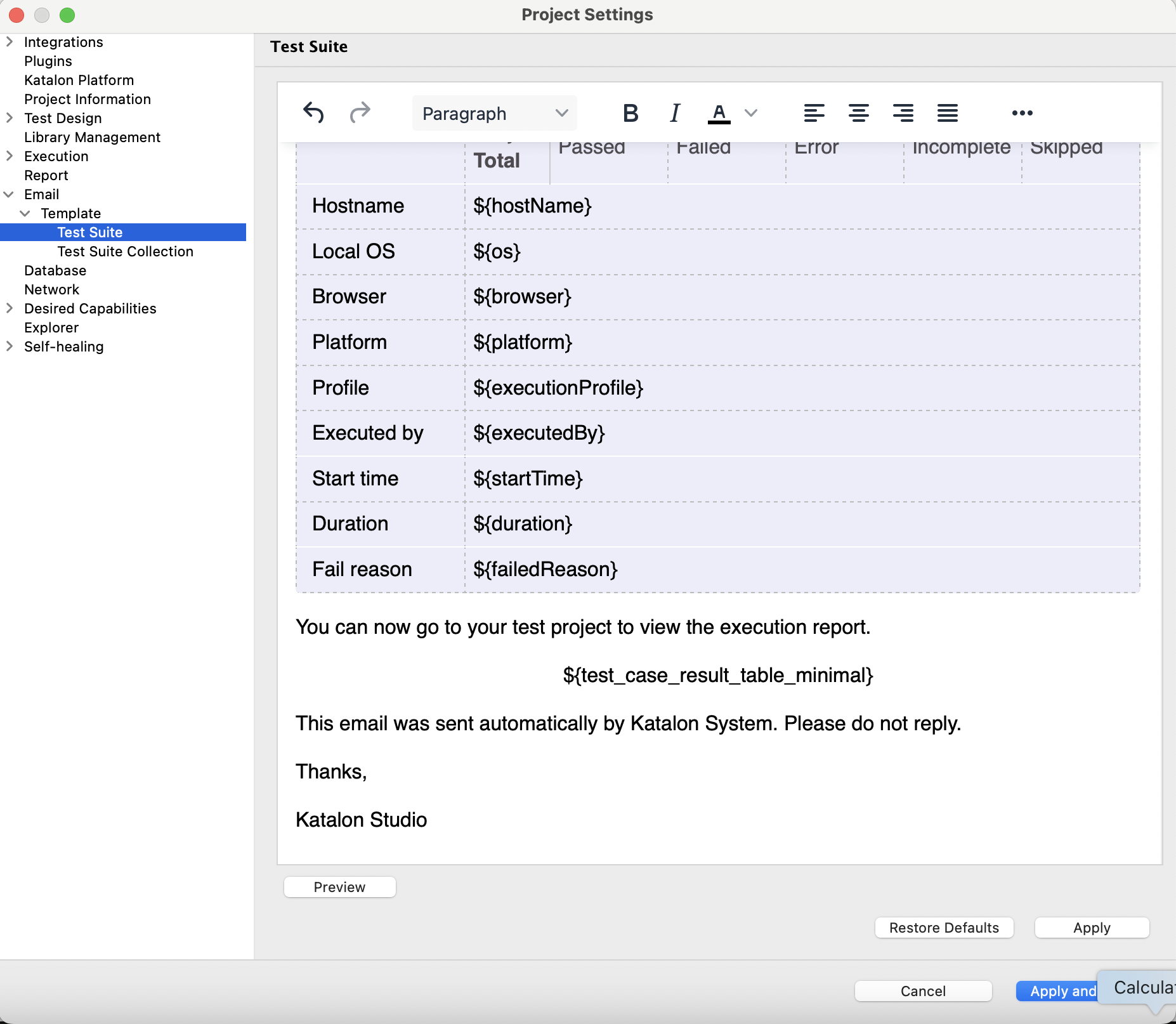Justify text

tap(948, 113)
